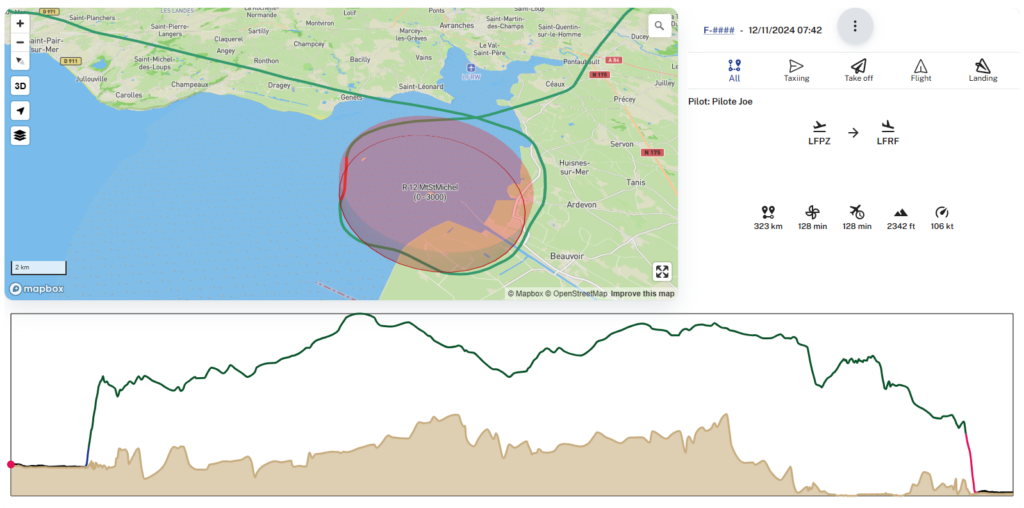This screenshot has height=508, width=1024.
Task: Open the map layers selector
Action: pos(20,136)
